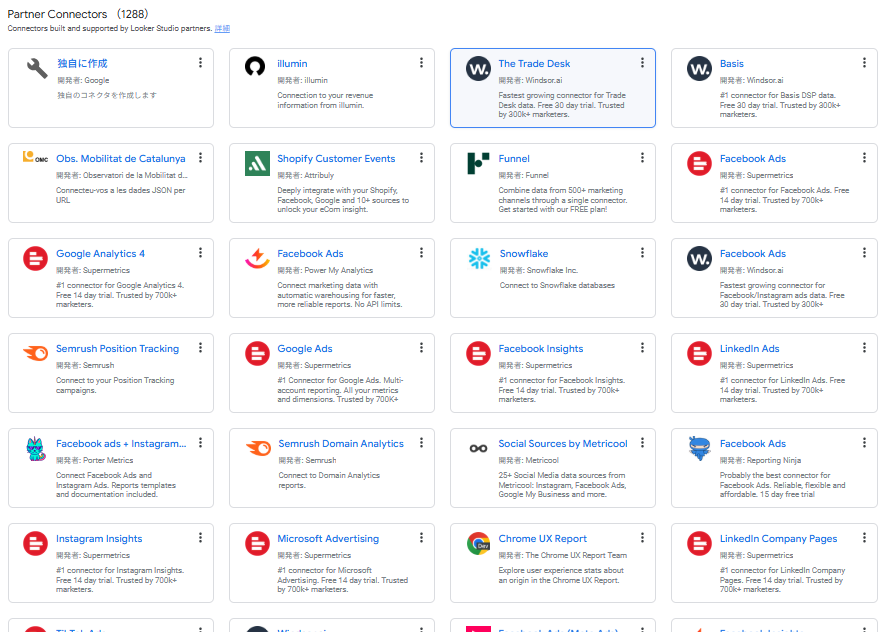The image size is (887, 633).
Task: Select the Google Analytics 4 connector title
Action: (x=100, y=253)
